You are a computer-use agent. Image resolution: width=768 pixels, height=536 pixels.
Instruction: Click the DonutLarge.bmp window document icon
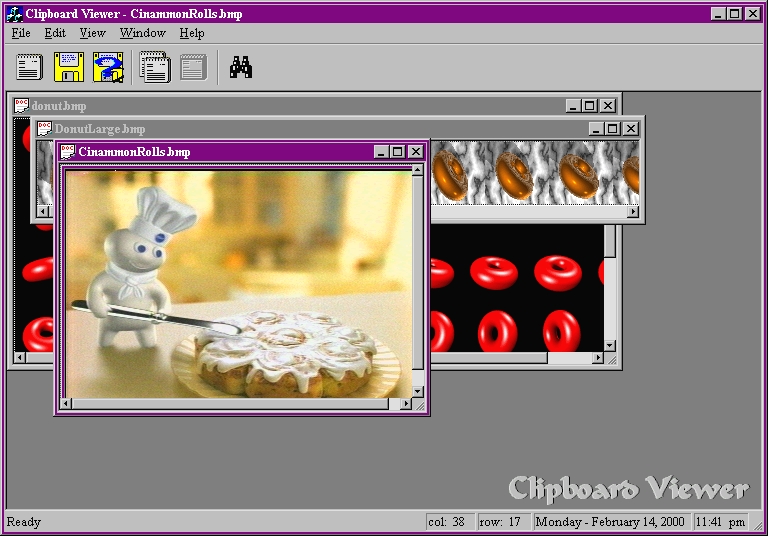coord(44,129)
